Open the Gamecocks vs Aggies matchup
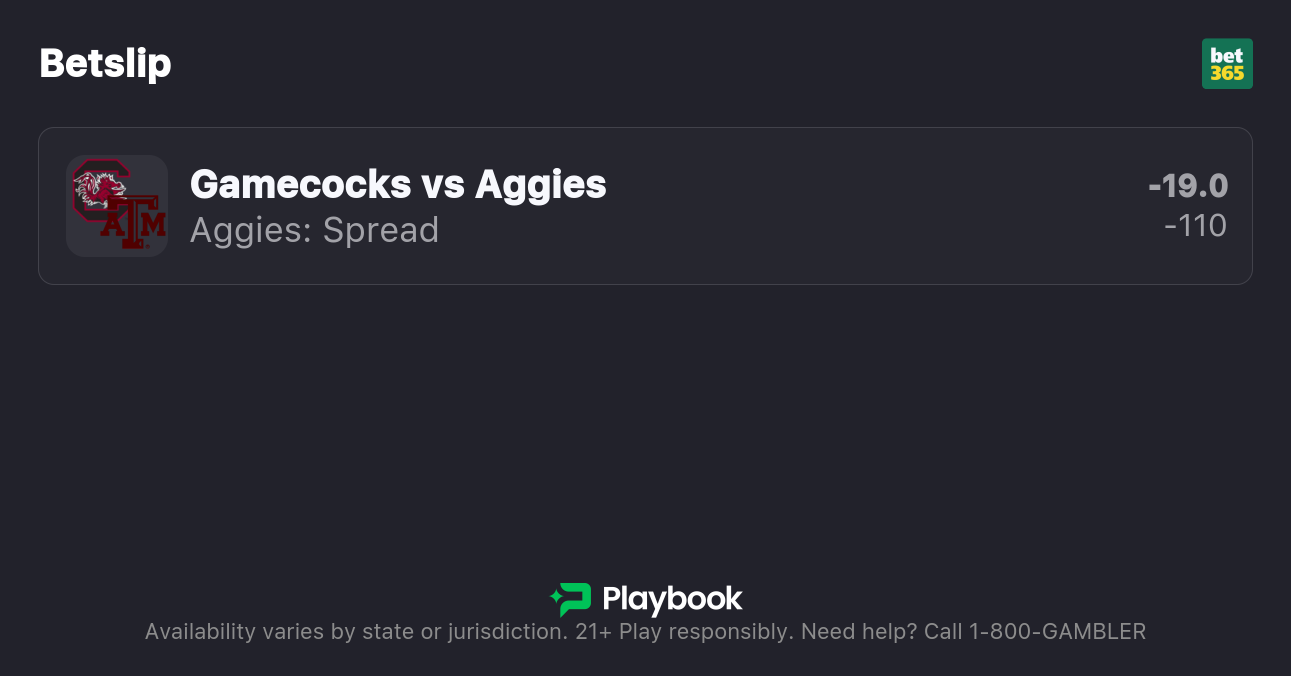 (398, 184)
